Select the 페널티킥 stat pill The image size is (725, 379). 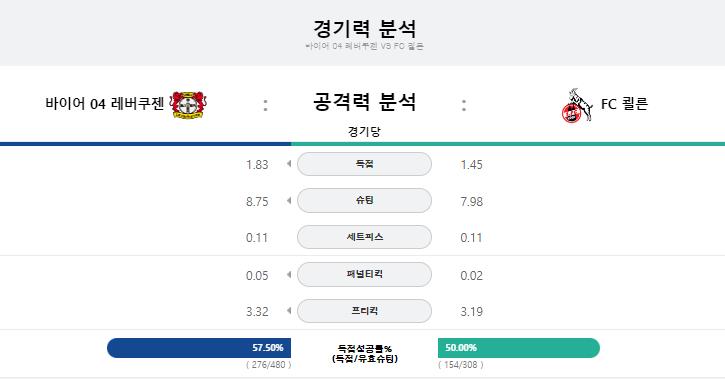[x=364, y=275]
